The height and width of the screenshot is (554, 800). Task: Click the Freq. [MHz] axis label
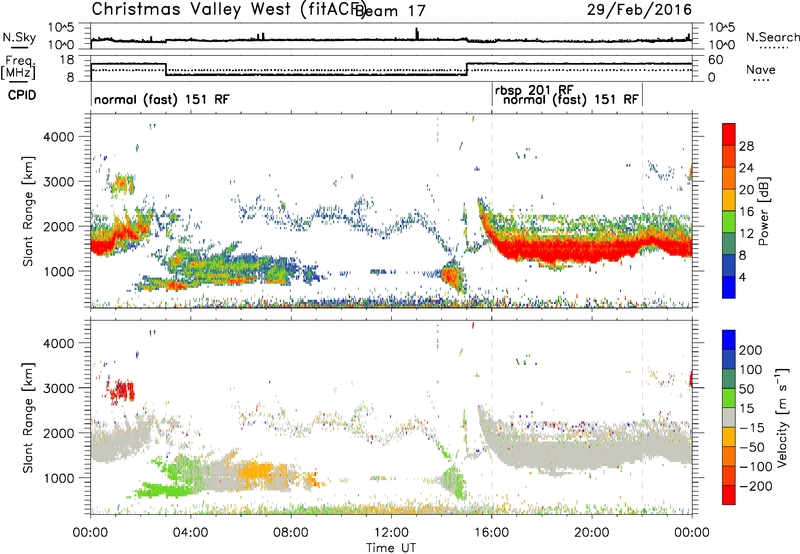[19, 67]
